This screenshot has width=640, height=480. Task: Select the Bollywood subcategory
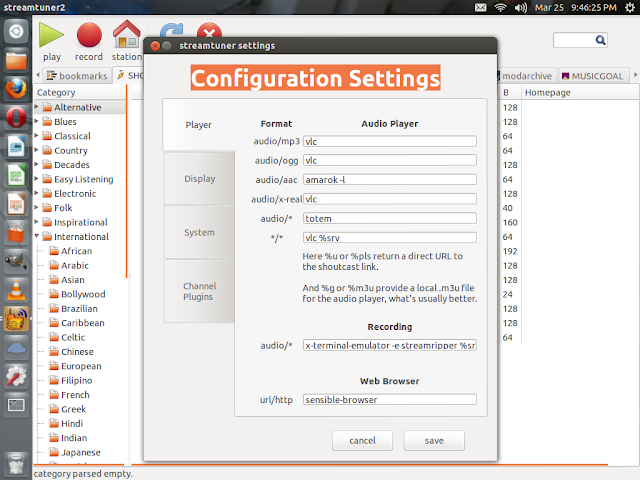point(83,294)
